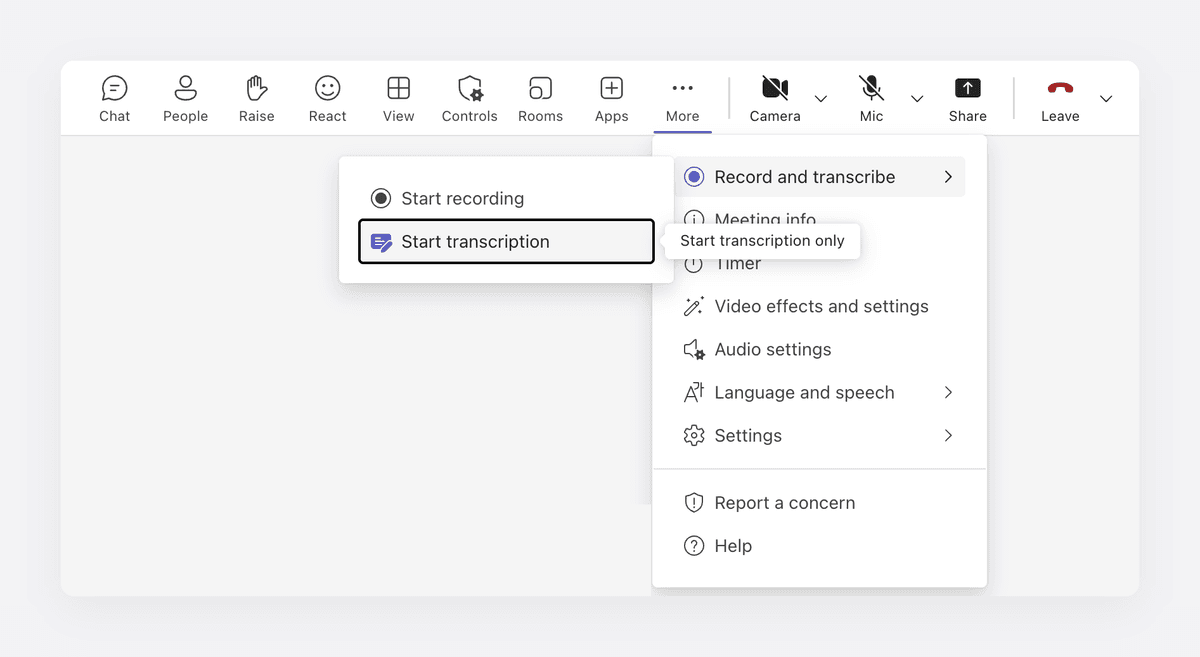Expand the Language and speech submenu
Viewport: 1200px width, 657px height.
pos(819,393)
